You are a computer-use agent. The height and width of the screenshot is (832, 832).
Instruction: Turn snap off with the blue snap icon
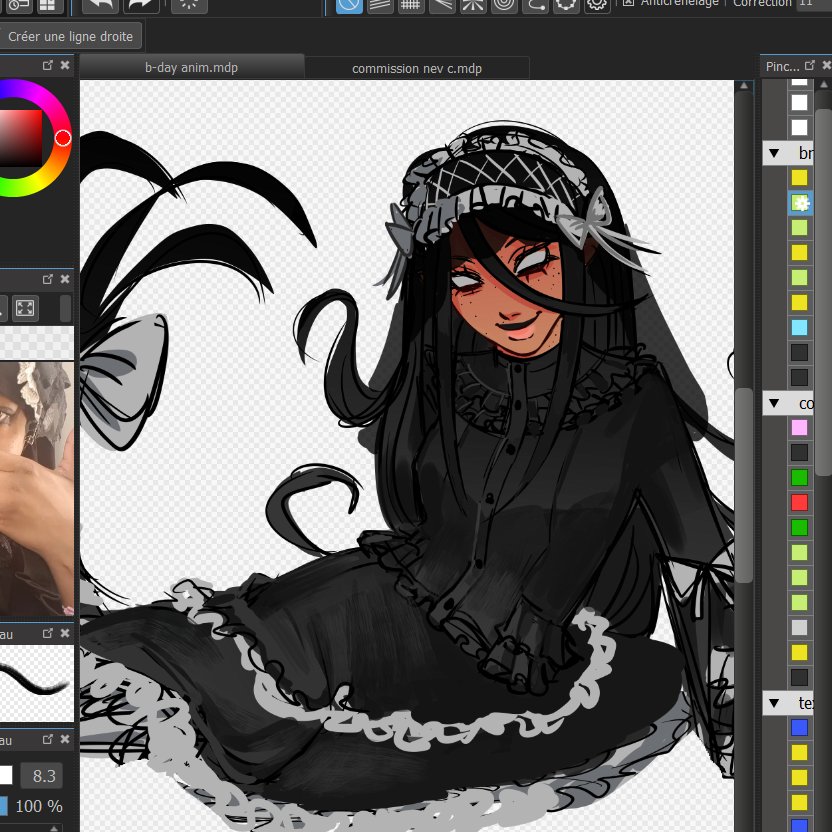coord(349,5)
